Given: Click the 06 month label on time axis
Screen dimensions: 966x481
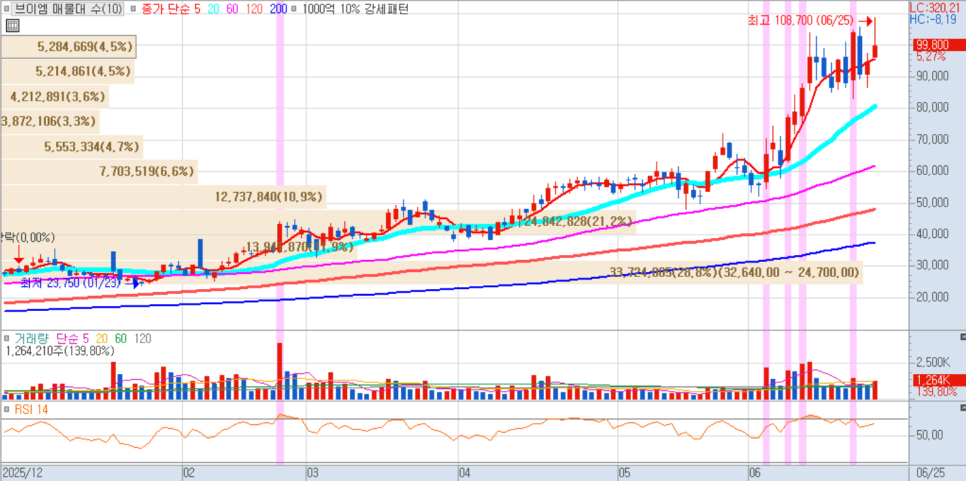Looking at the screenshot, I should point(755,472).
